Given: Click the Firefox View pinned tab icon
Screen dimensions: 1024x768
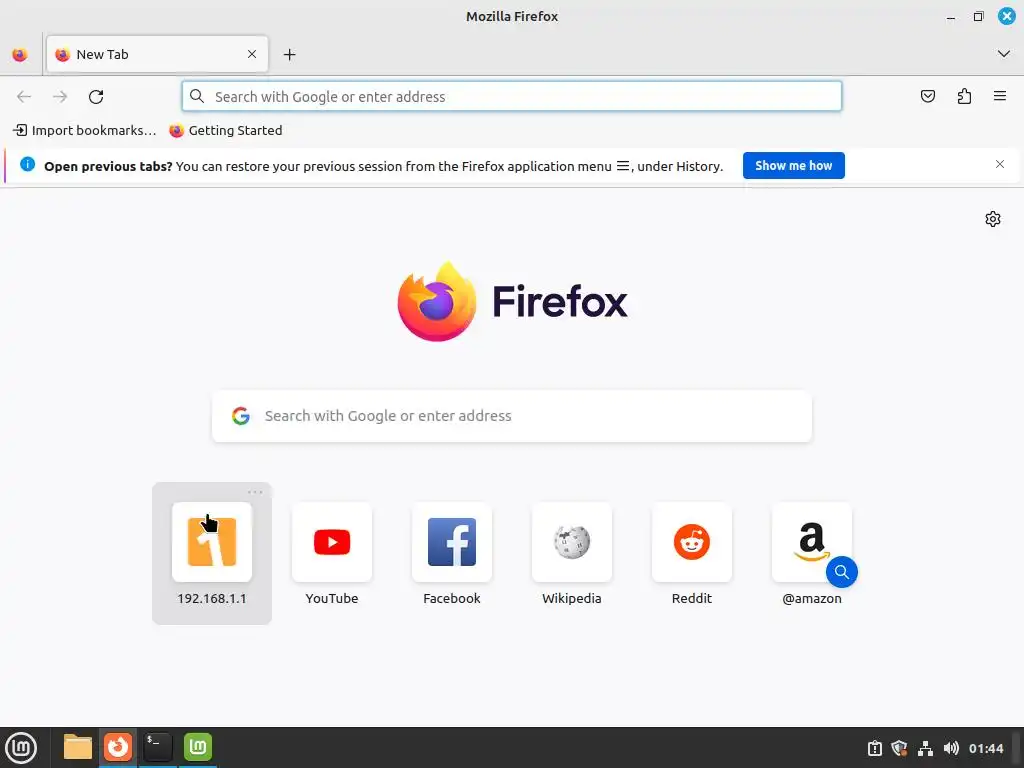Looking at the screenshot, I should (x=20, y=55).
